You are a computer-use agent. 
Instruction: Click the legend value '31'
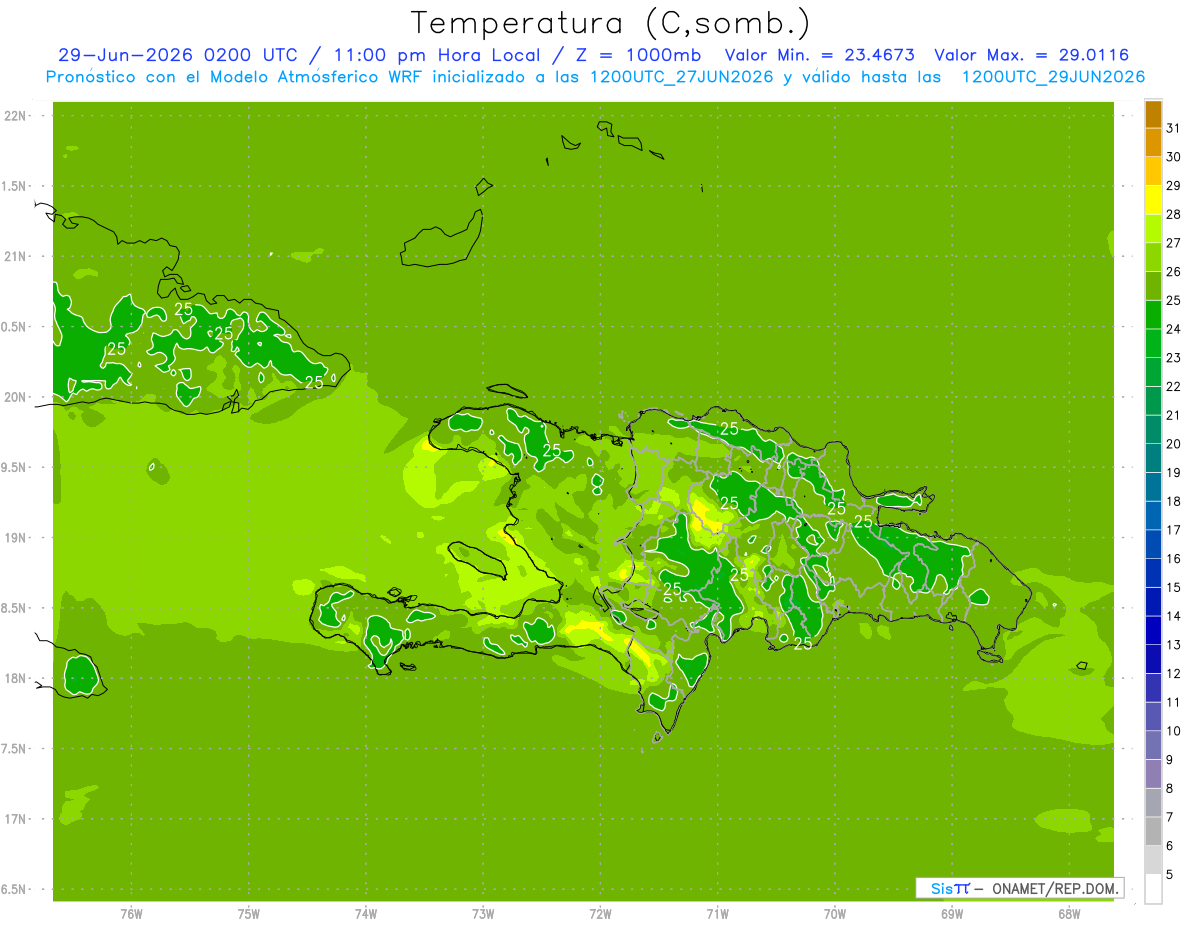click(x=1173, y=128)
